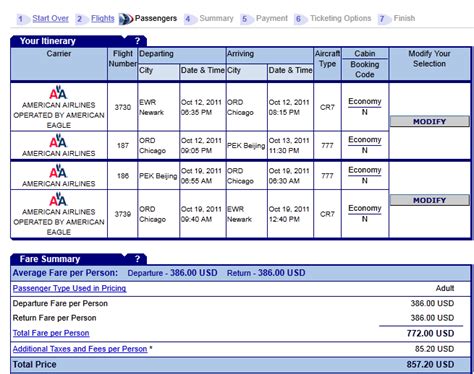Click the 772.00 USD total fare value
The image size is (474, 374).
pyautogui.click(x=430, y=333)
